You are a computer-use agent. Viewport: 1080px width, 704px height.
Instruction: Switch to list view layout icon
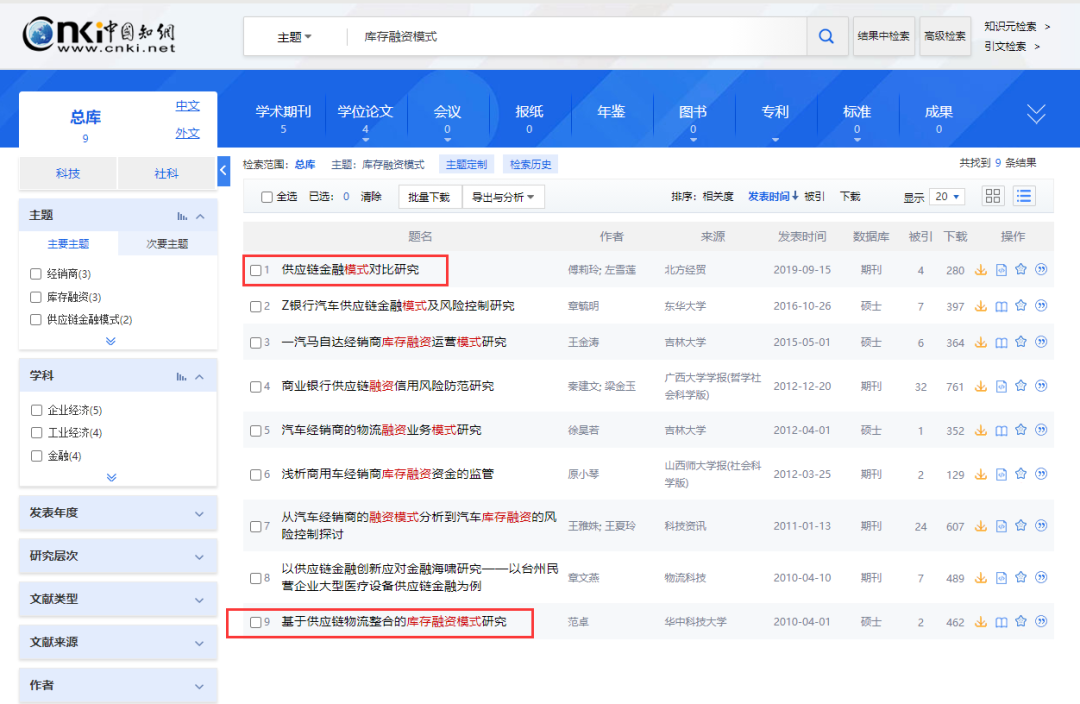[1024, 196]
